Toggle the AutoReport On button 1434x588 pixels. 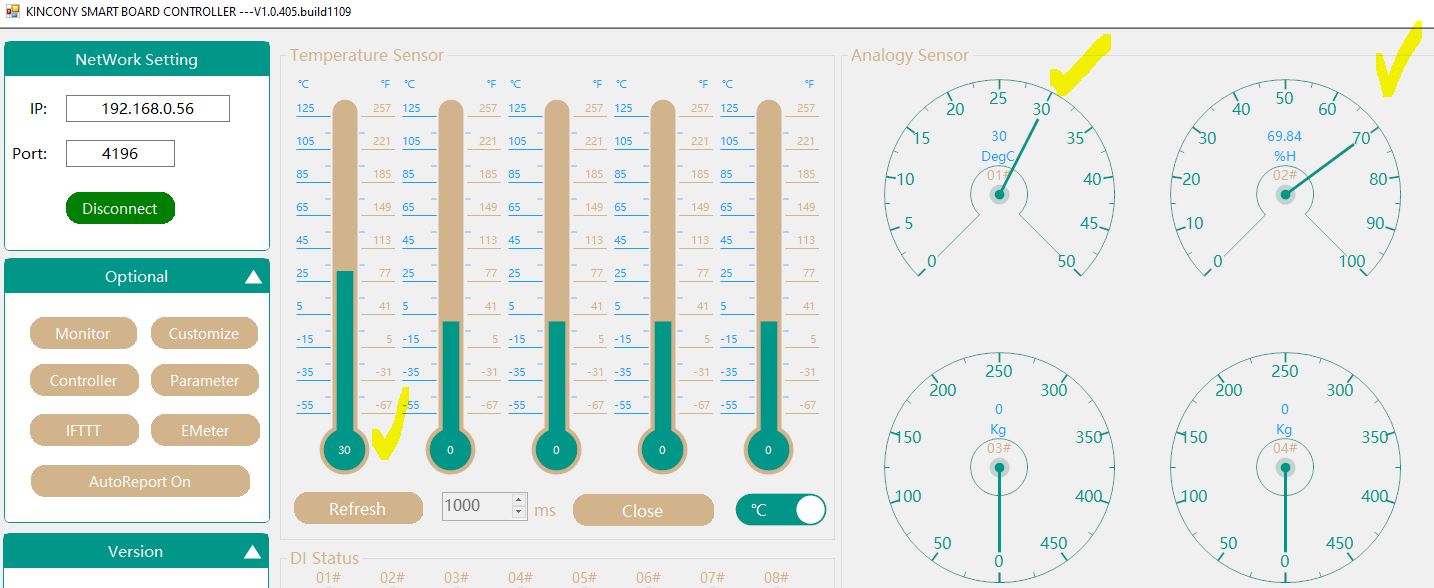pyautogui.click(x=140, y=481)
